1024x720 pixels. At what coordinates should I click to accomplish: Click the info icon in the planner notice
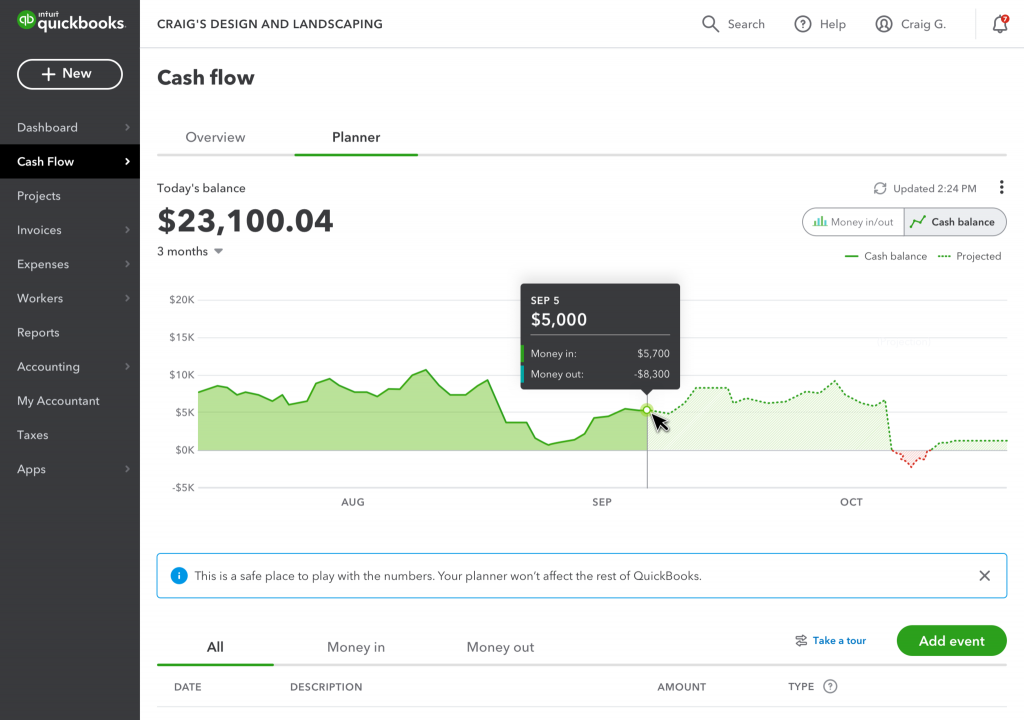point(179,576)
